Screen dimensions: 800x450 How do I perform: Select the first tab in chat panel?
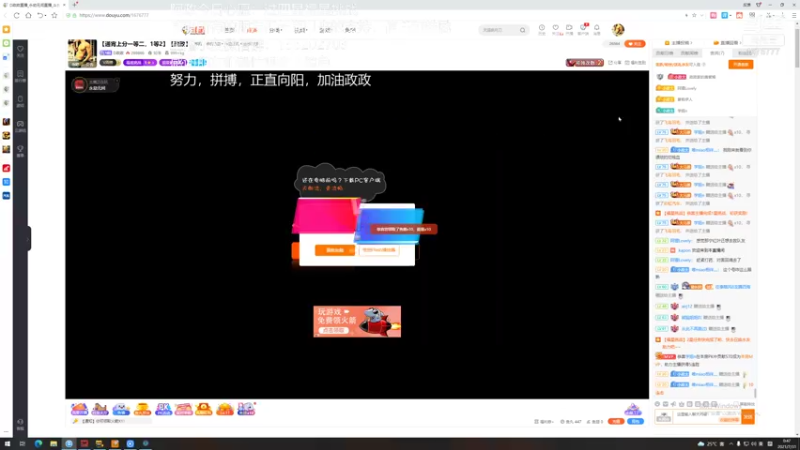point(664,53)
